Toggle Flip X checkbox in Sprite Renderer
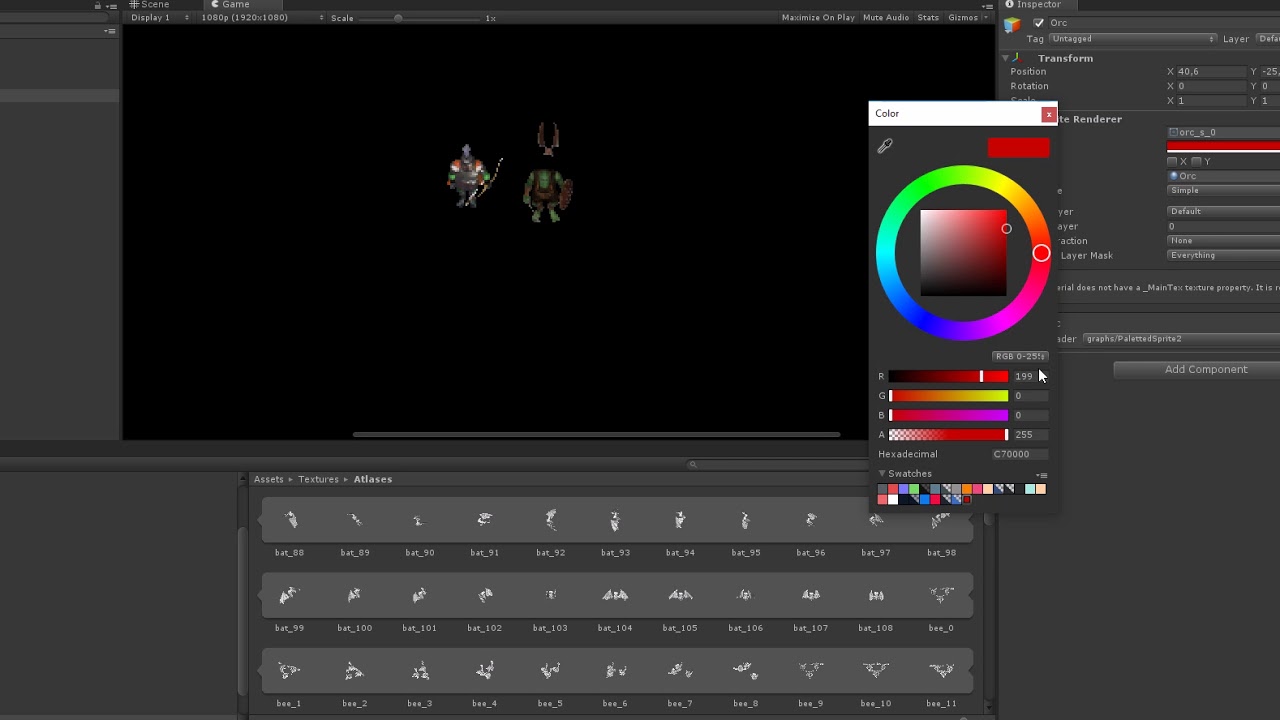The height and width of the screenshot is (720, 1280). pyautogui.click(x=1172, y=162)
